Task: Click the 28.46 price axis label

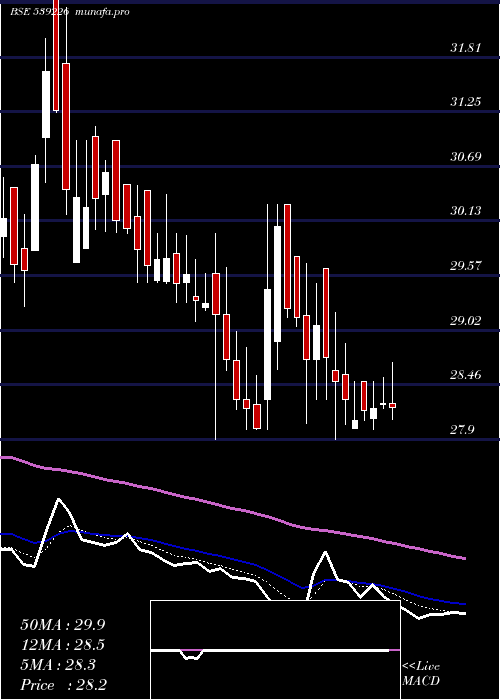Action: coord(466,375)
